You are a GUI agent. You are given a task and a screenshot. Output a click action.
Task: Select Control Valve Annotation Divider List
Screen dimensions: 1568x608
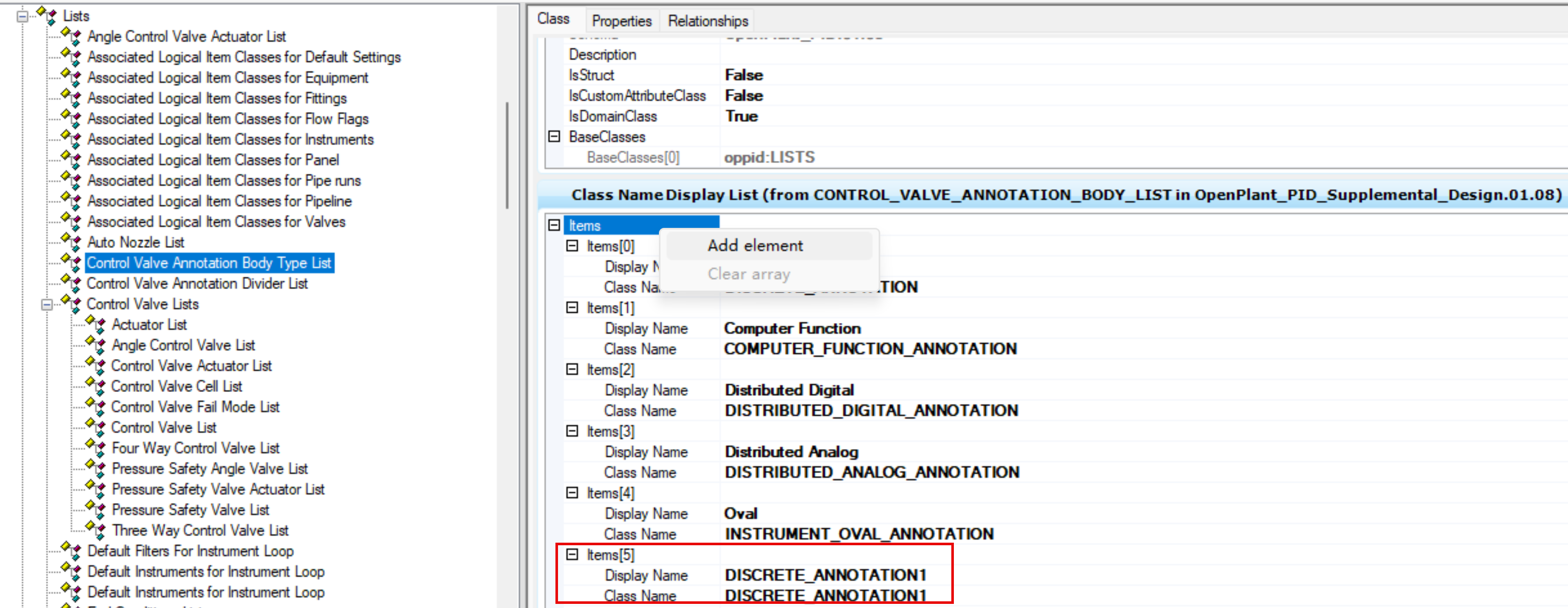(x=197, y=283)
